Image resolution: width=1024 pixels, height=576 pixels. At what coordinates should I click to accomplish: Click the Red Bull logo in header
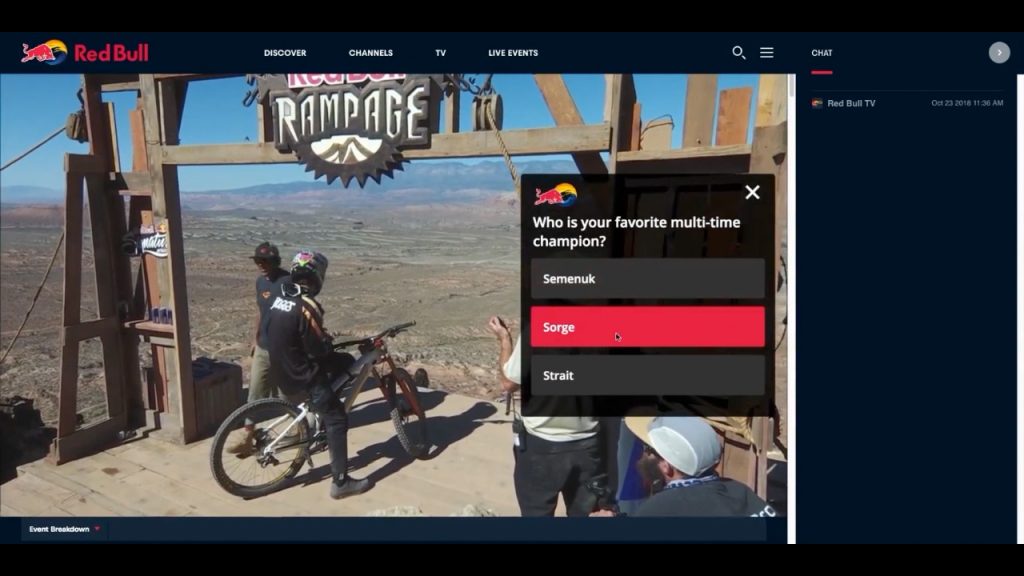pyautogui.click(x=85, y=52)
